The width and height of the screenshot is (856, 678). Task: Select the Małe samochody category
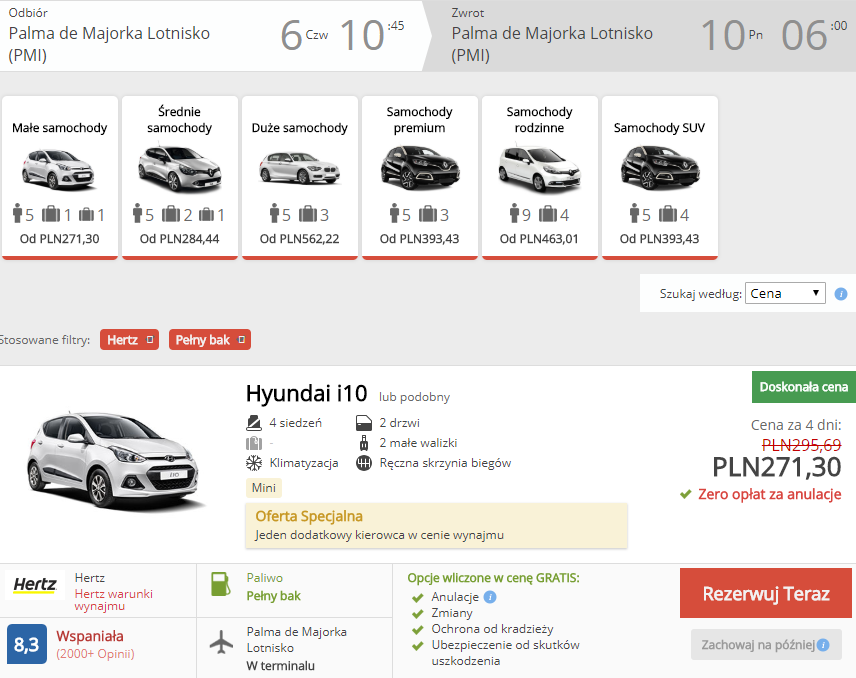click(x=60, y=177)
